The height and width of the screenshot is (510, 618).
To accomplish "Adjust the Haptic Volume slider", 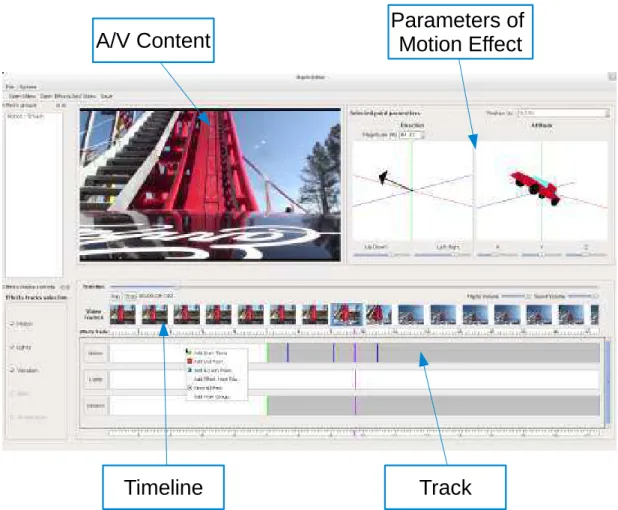I will [516, 296].
